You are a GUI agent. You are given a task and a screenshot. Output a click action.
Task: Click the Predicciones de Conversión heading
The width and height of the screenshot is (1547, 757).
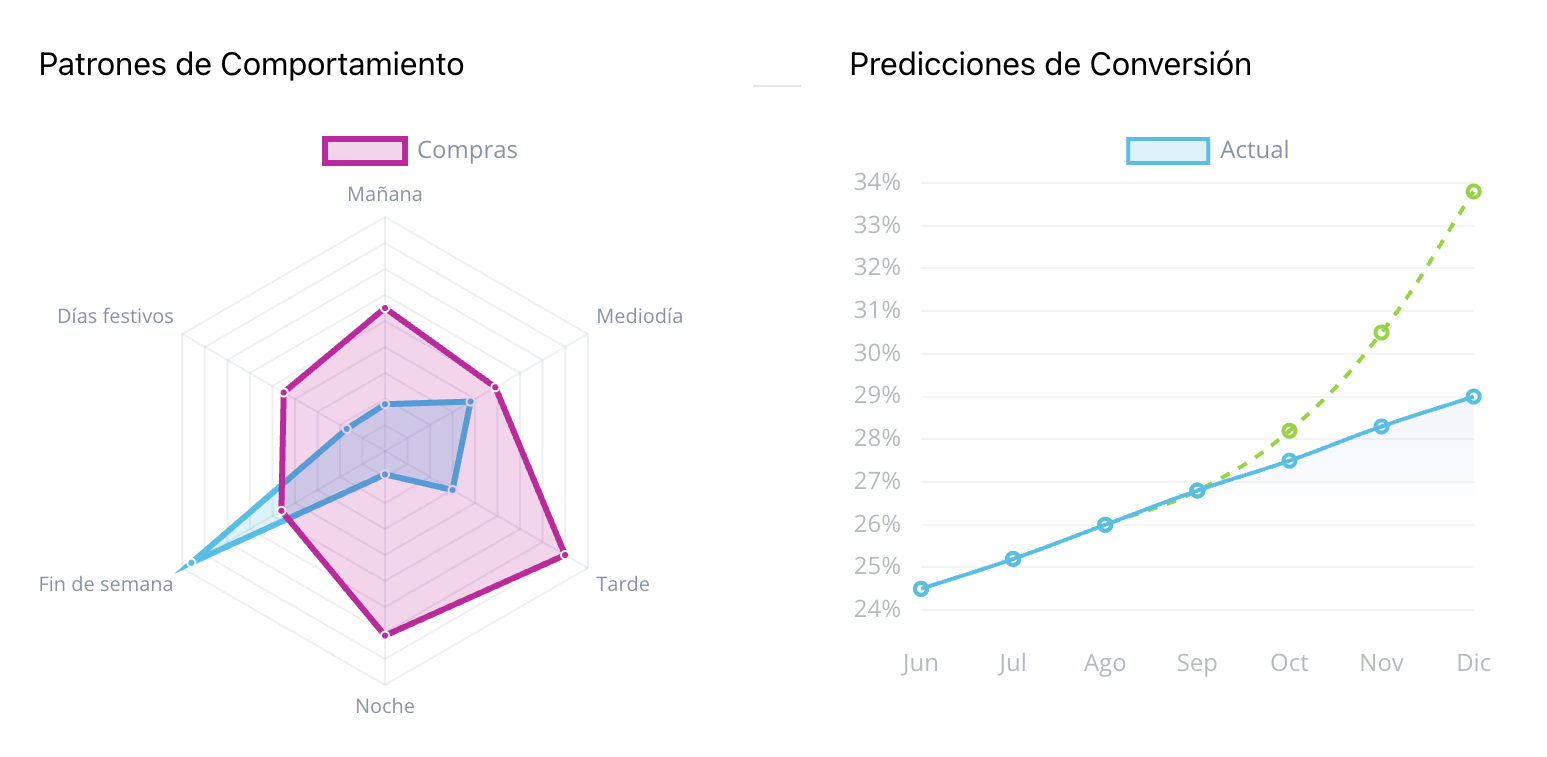tap(1050, 65)
